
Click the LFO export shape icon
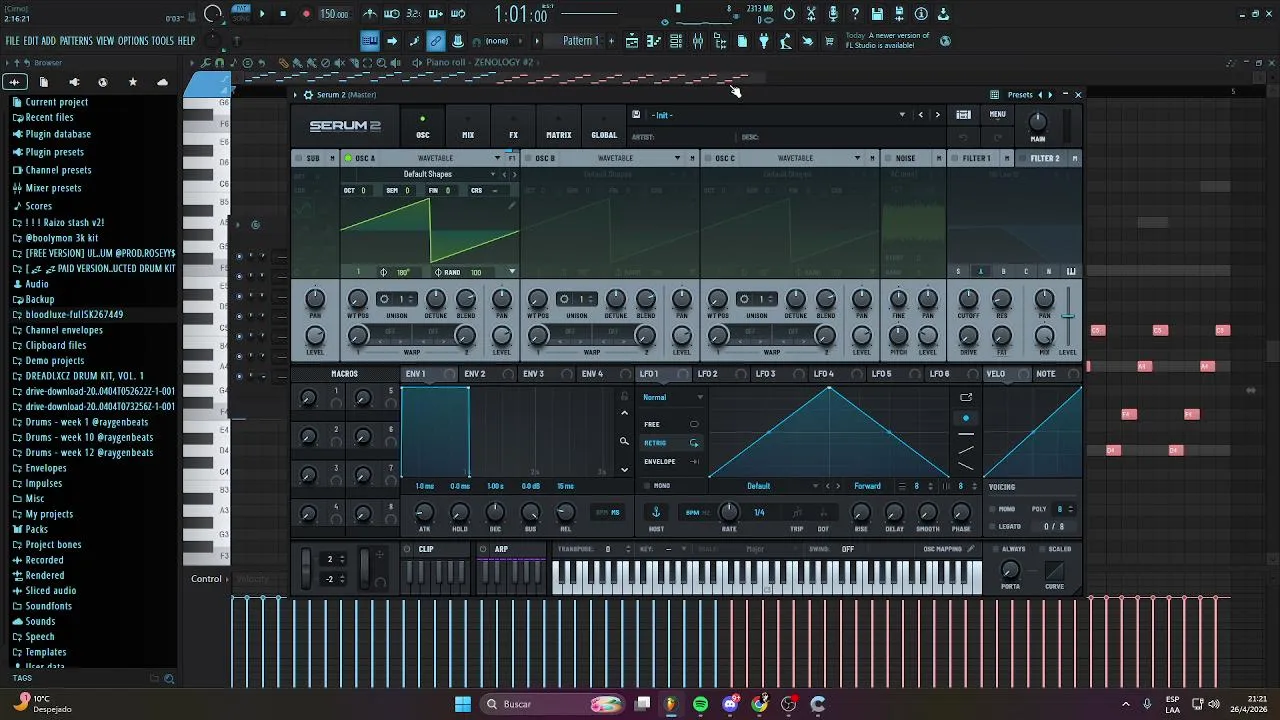click(x=966, y=397)
